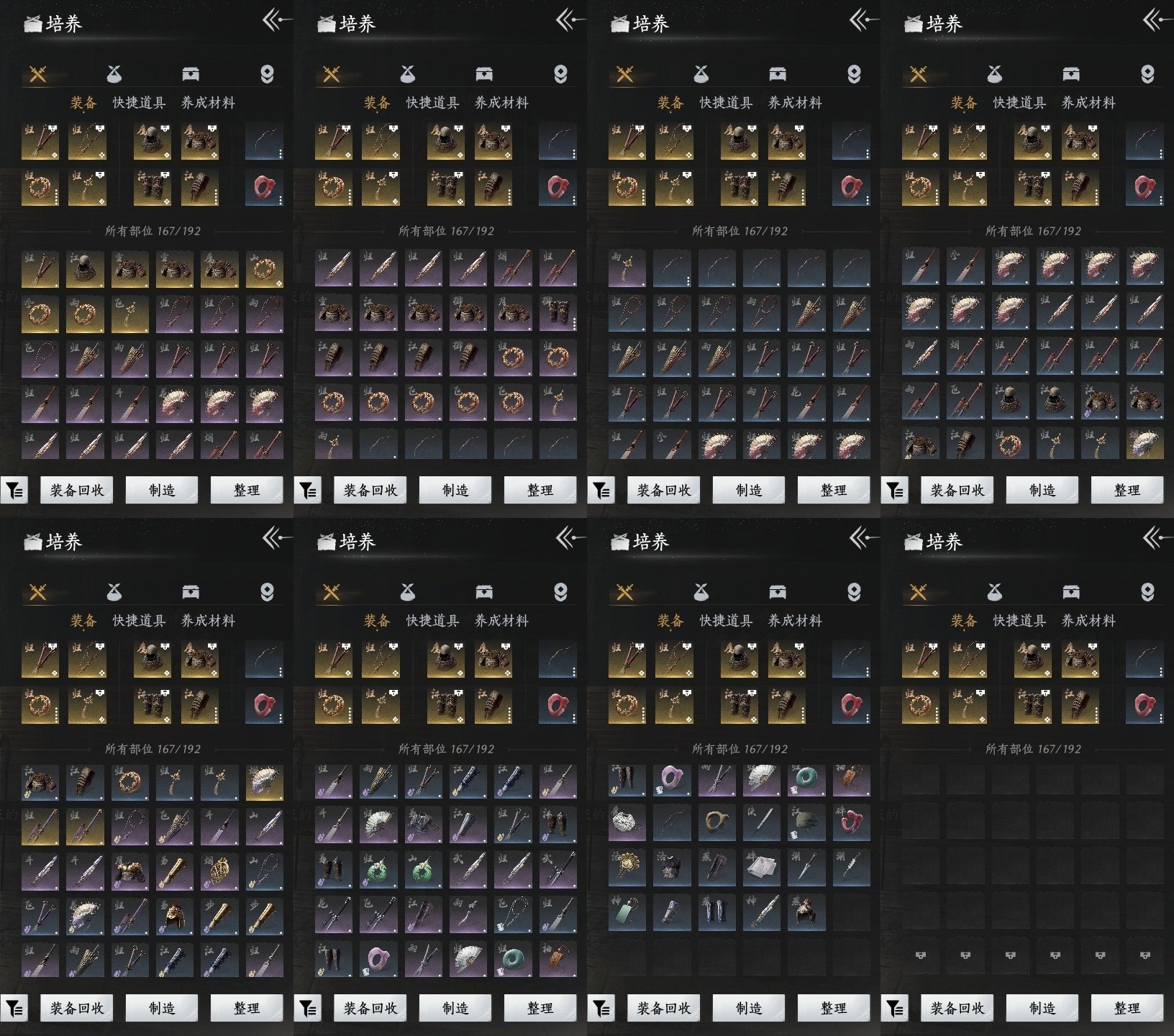Select the white cloth item marked 砕
Viewport: 1174px width, 1036px height.
tap(762, 868)
